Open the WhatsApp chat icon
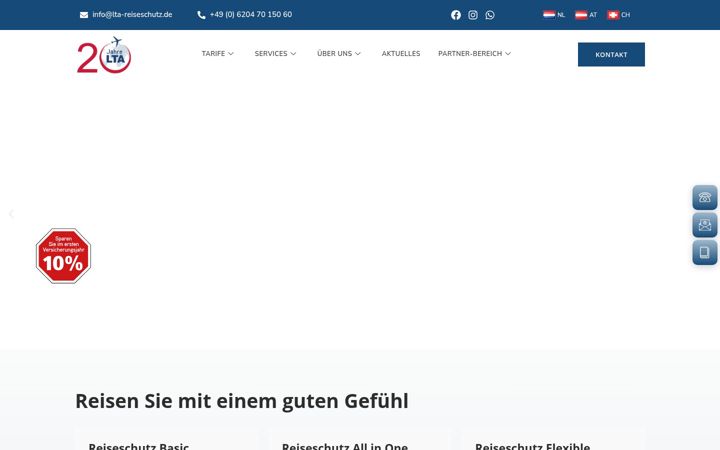The height and width of the screenshot is (450, 720). click(490, 15)
